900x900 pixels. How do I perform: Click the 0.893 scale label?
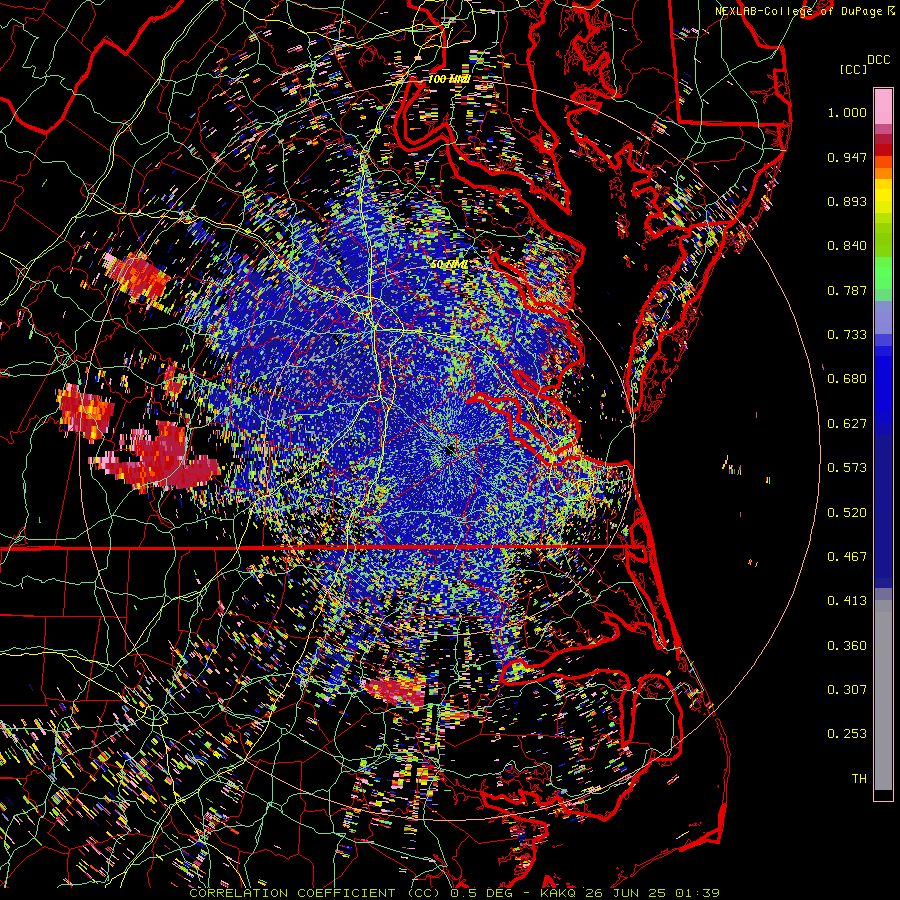(847, 201)
